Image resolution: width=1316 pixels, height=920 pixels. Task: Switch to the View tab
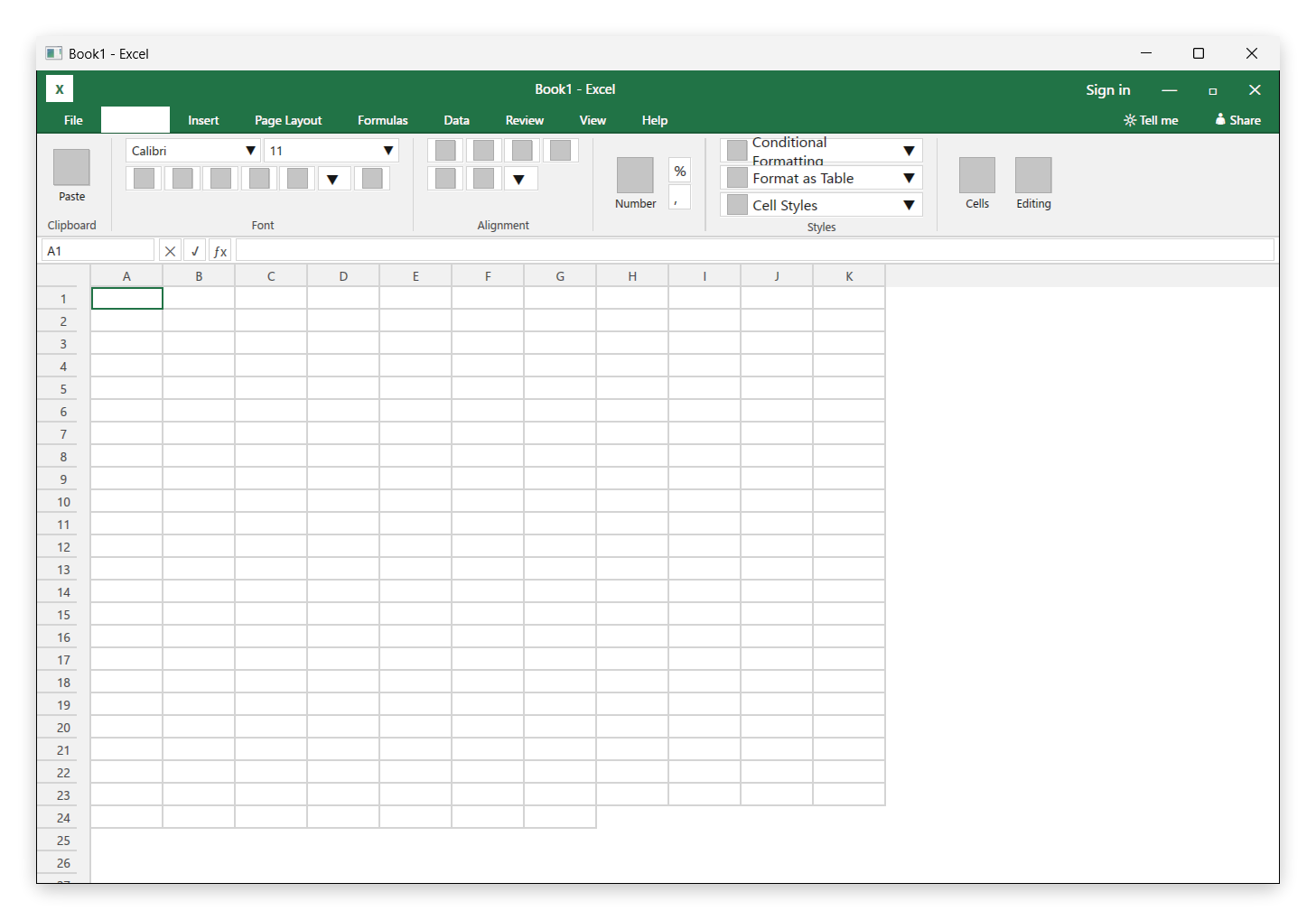593,120
